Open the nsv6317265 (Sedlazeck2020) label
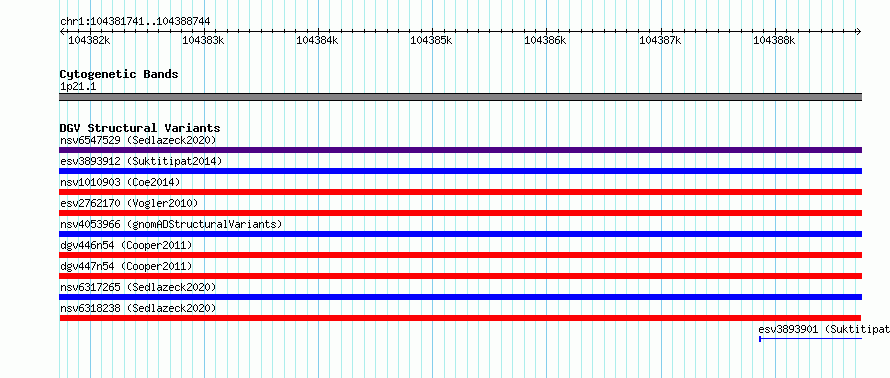The height and width of the screenshot is (378, 890). tap(138, 287)
